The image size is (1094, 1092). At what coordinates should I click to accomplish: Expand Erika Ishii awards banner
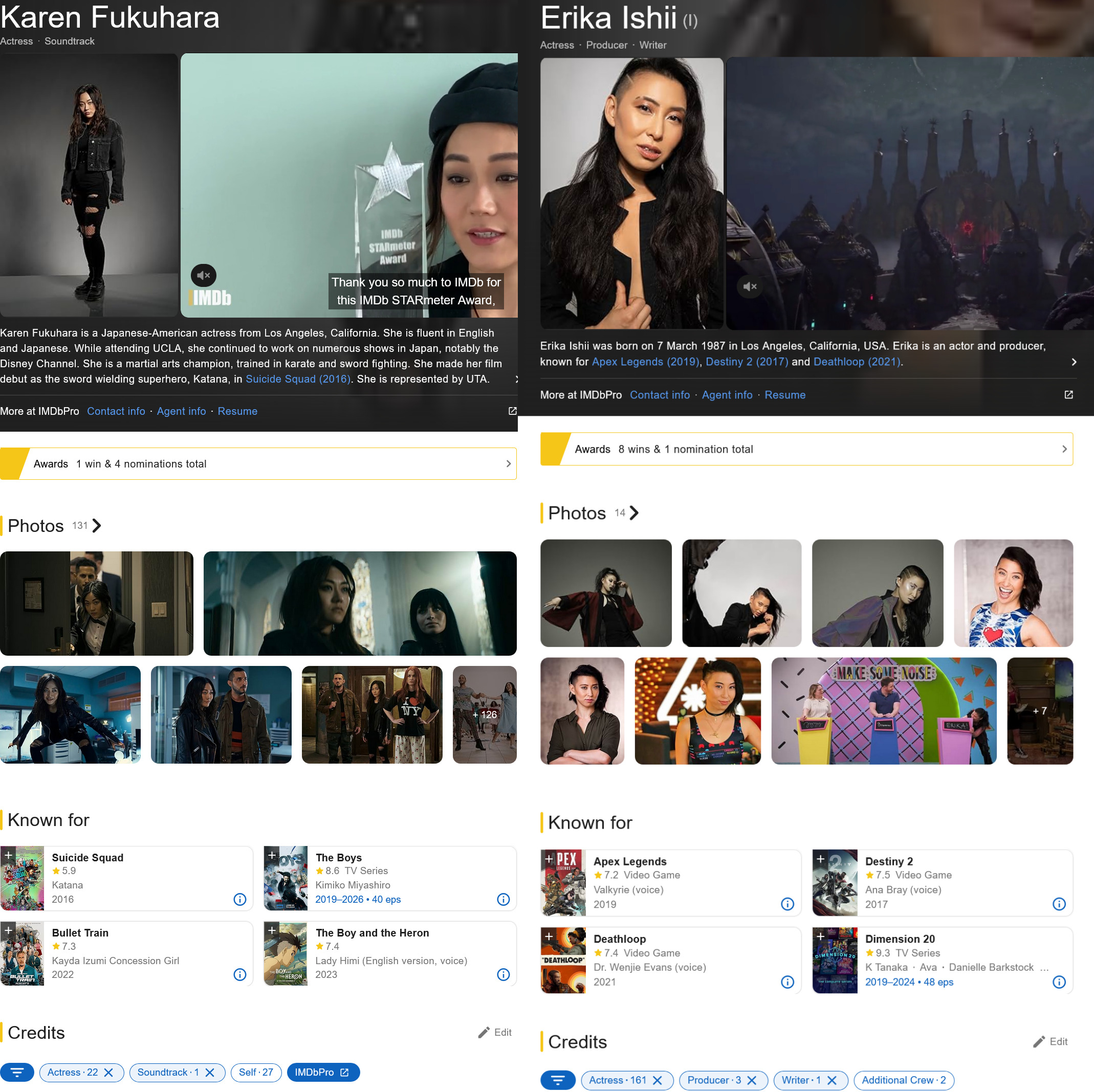806,449
